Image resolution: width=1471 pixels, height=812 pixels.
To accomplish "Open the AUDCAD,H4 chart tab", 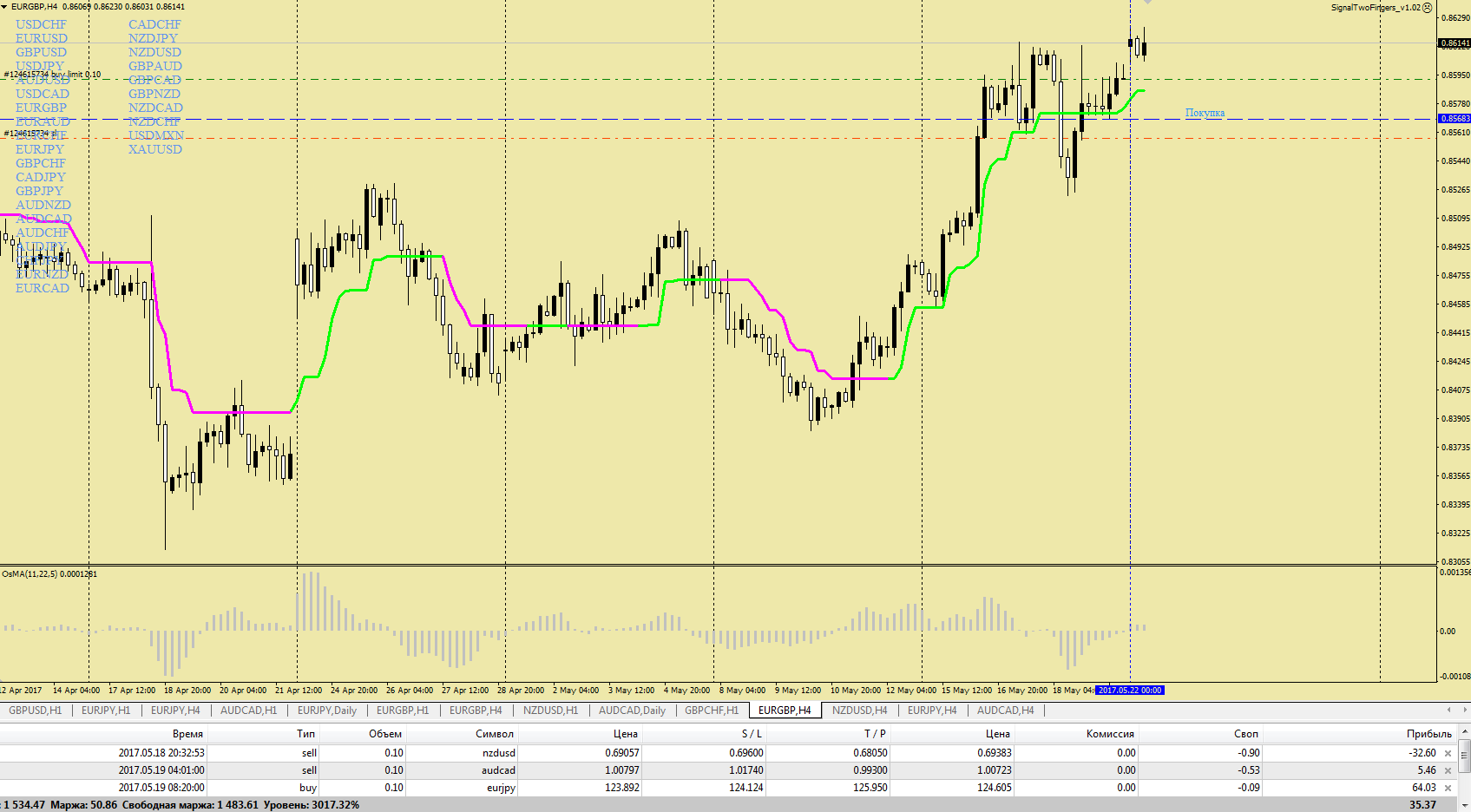I will pos(1006,710).
